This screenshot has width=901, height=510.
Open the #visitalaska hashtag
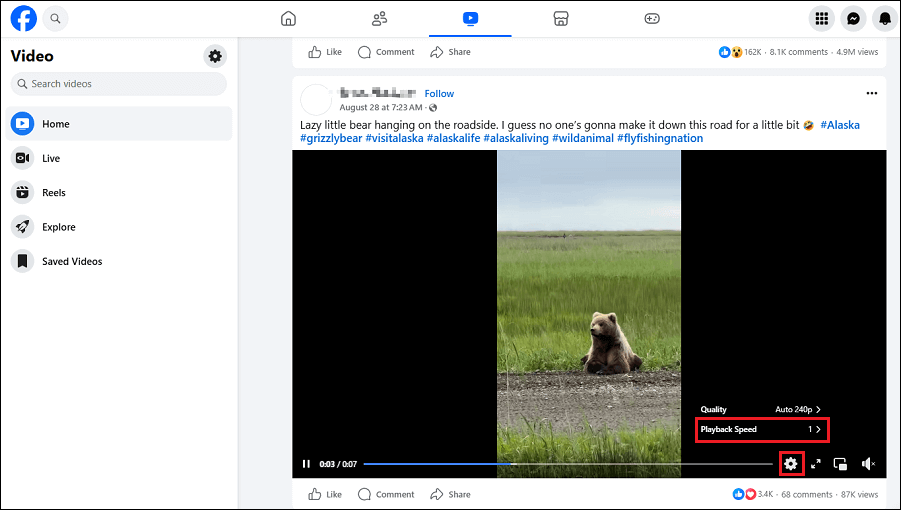(x=394, y=138)
